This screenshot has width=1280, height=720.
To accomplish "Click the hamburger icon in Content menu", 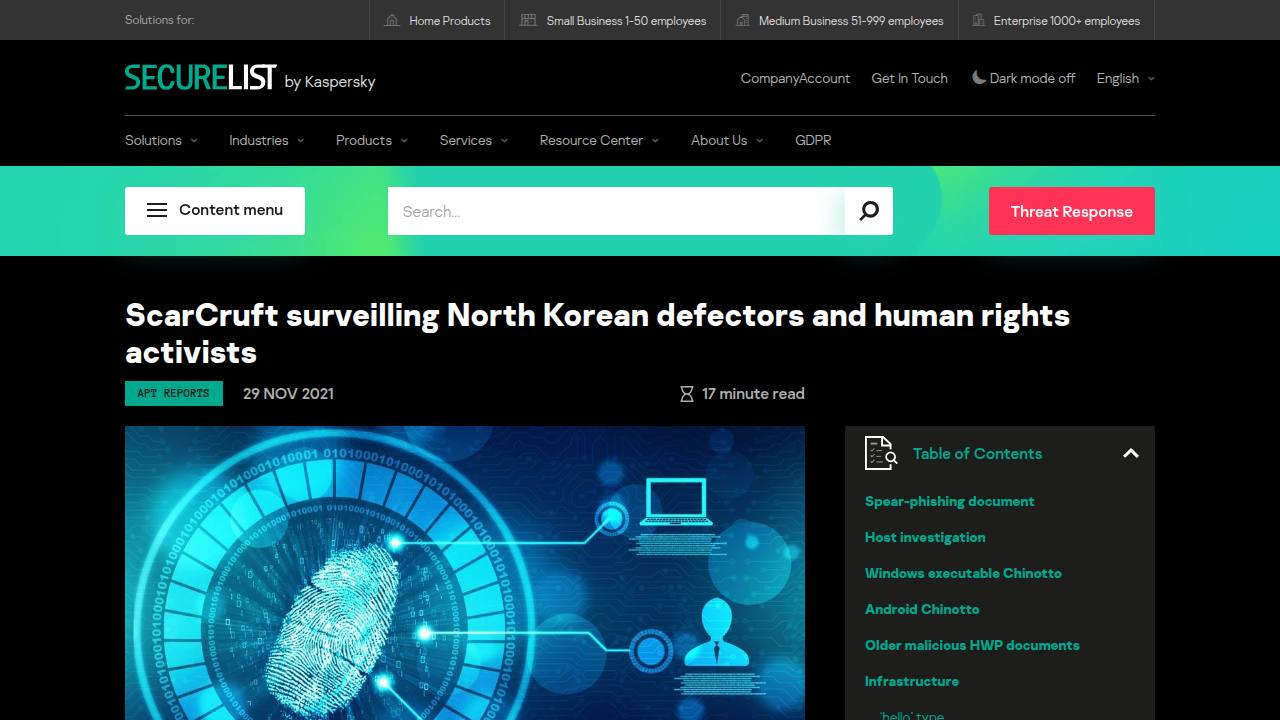I will tap(157, 210).
